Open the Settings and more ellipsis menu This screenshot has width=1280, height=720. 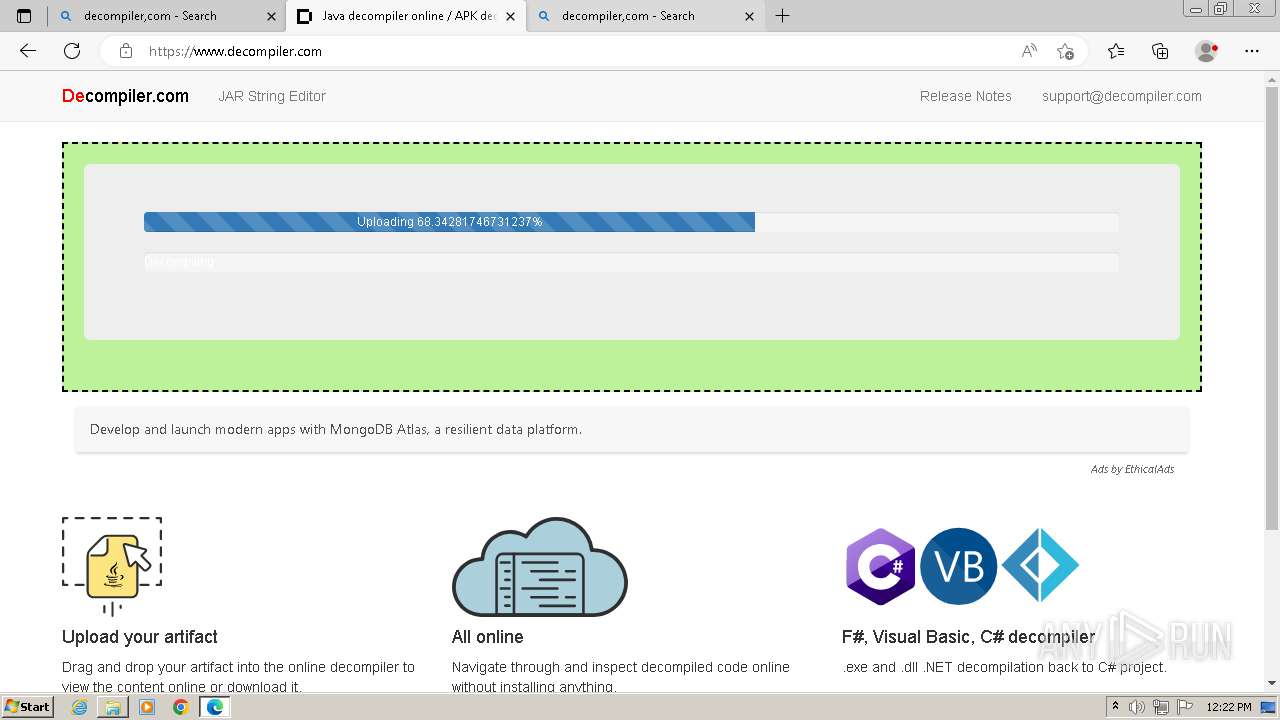[x=1252, y=51]
